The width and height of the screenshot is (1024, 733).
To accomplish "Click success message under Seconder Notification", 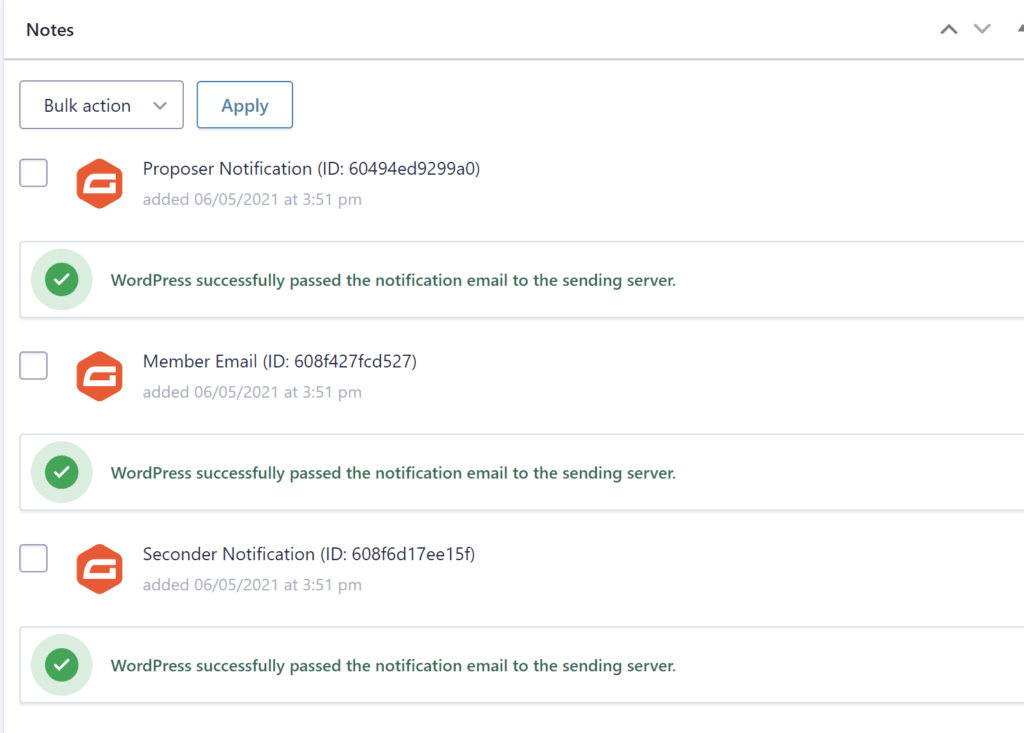I will [393, 666].
